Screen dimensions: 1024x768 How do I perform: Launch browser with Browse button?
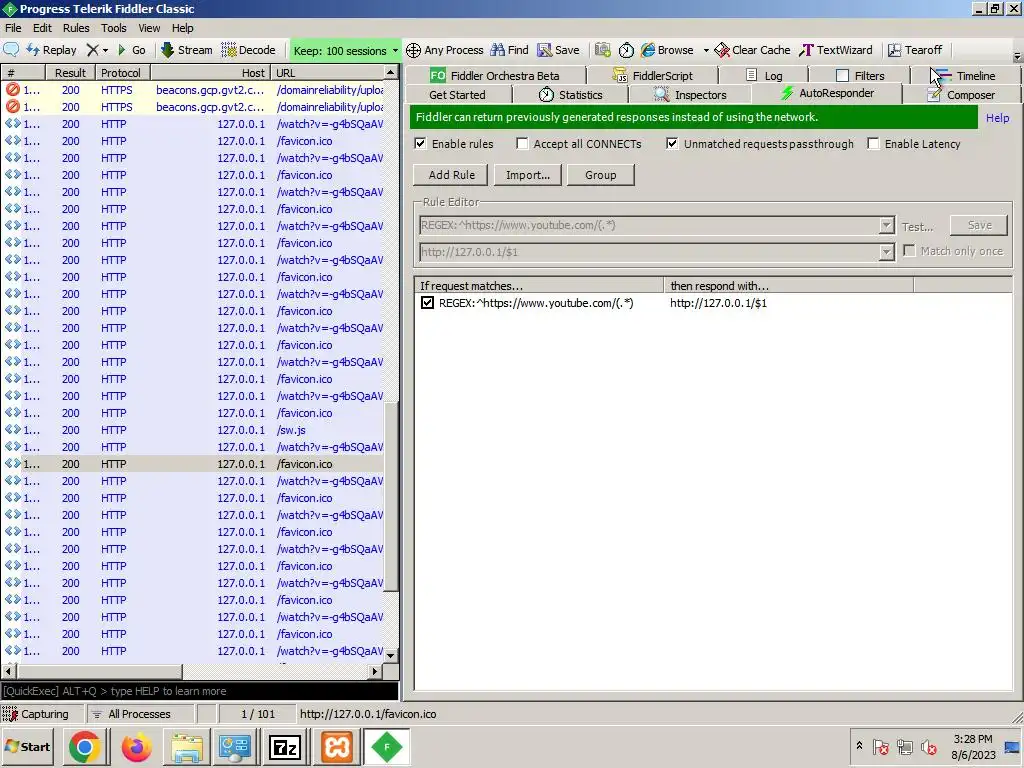[x=667, y=50]
